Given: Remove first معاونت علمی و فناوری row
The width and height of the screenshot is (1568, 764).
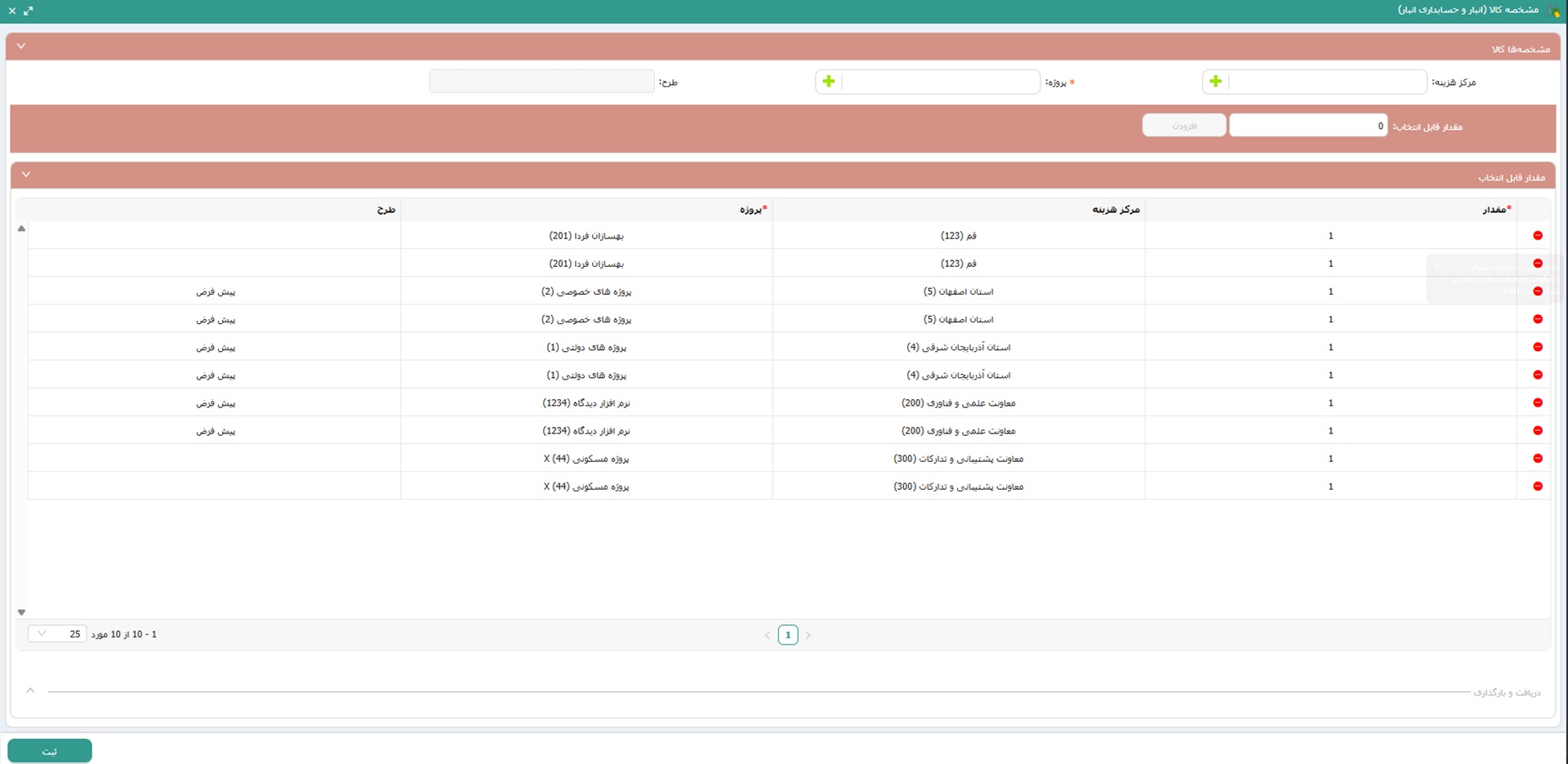Looking at the screenshot, I should 1537,403.
